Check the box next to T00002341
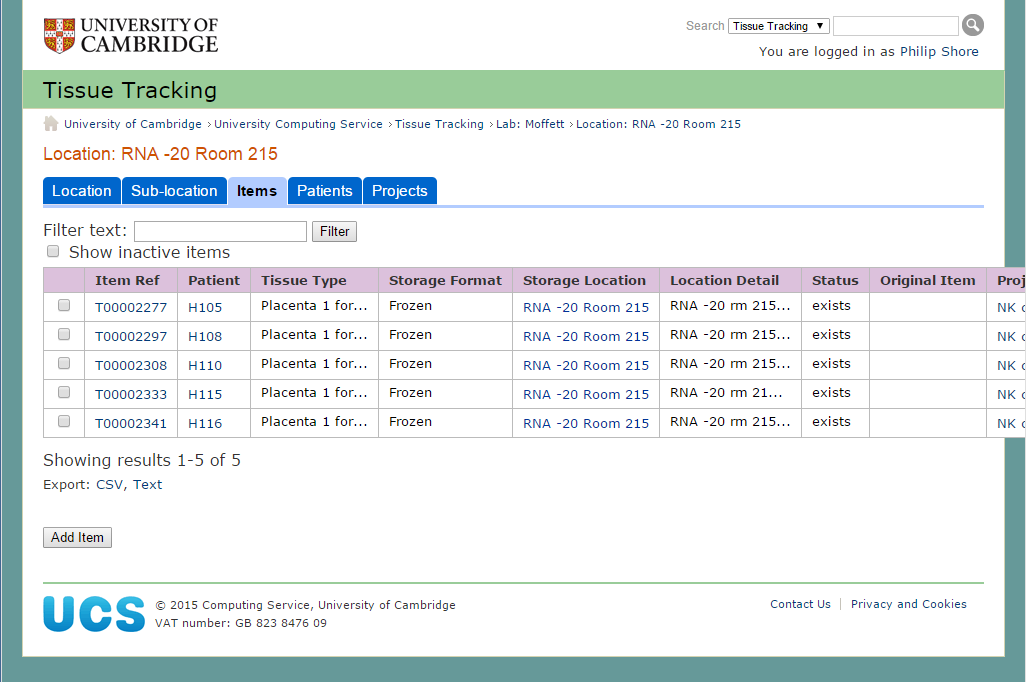The image size is (1026, 682). (64, 422)
